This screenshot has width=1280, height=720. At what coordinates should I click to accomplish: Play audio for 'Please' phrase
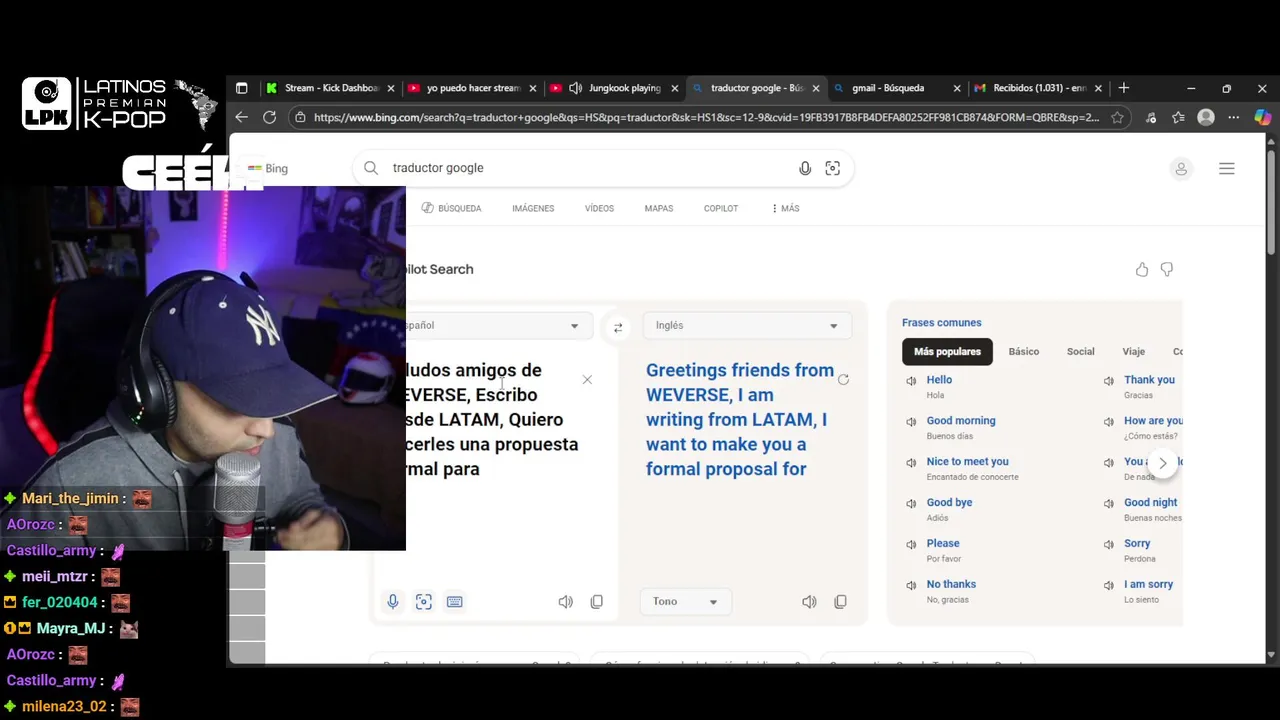point(911,544)
